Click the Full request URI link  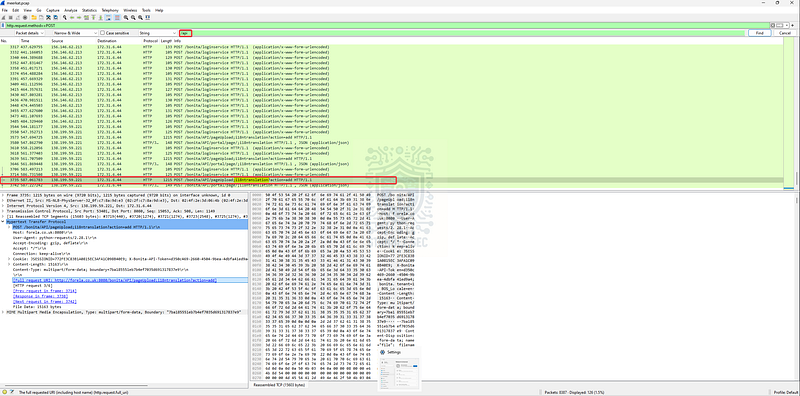114,281
